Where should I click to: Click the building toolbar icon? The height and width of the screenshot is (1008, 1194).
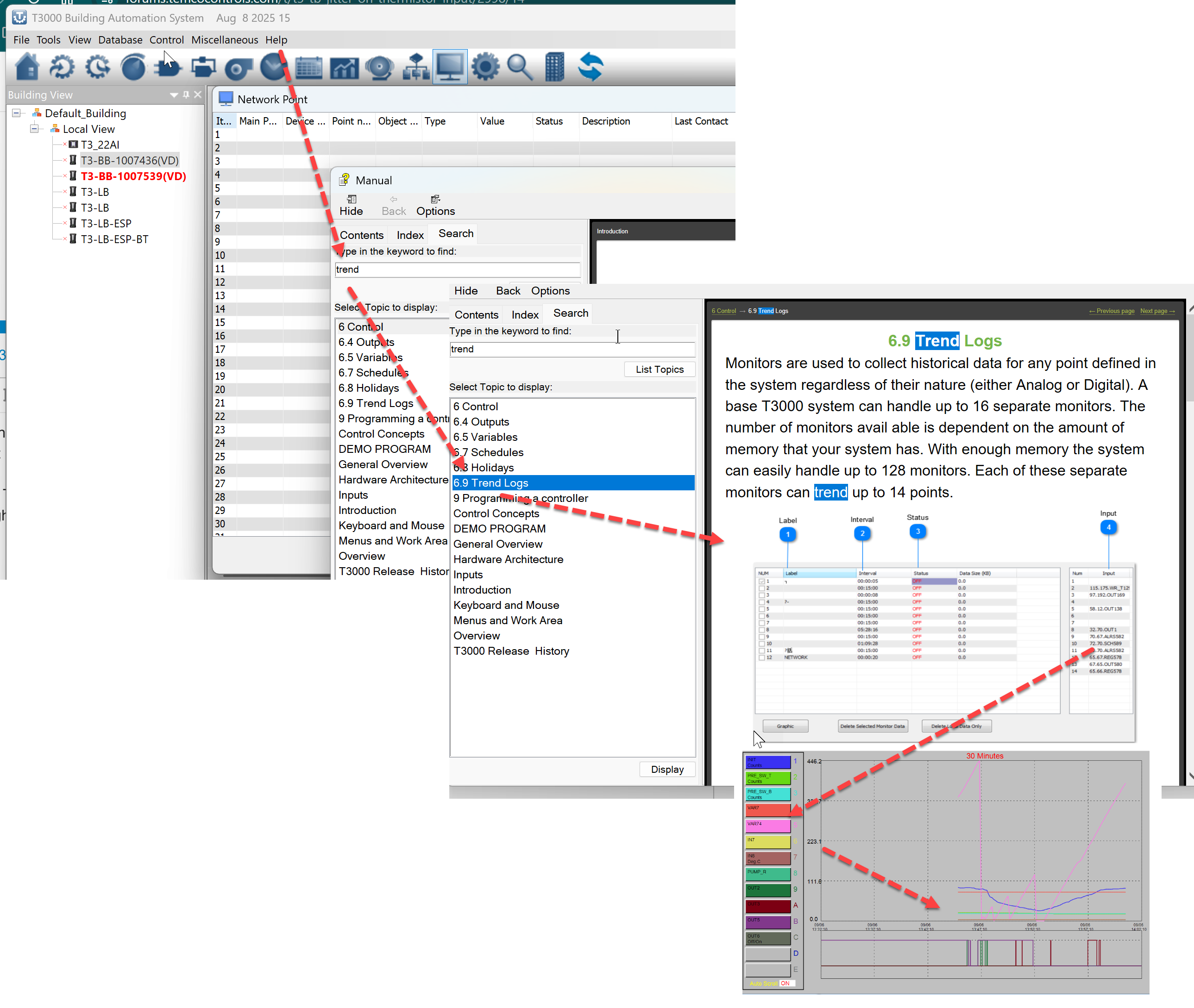pos(554,68)
